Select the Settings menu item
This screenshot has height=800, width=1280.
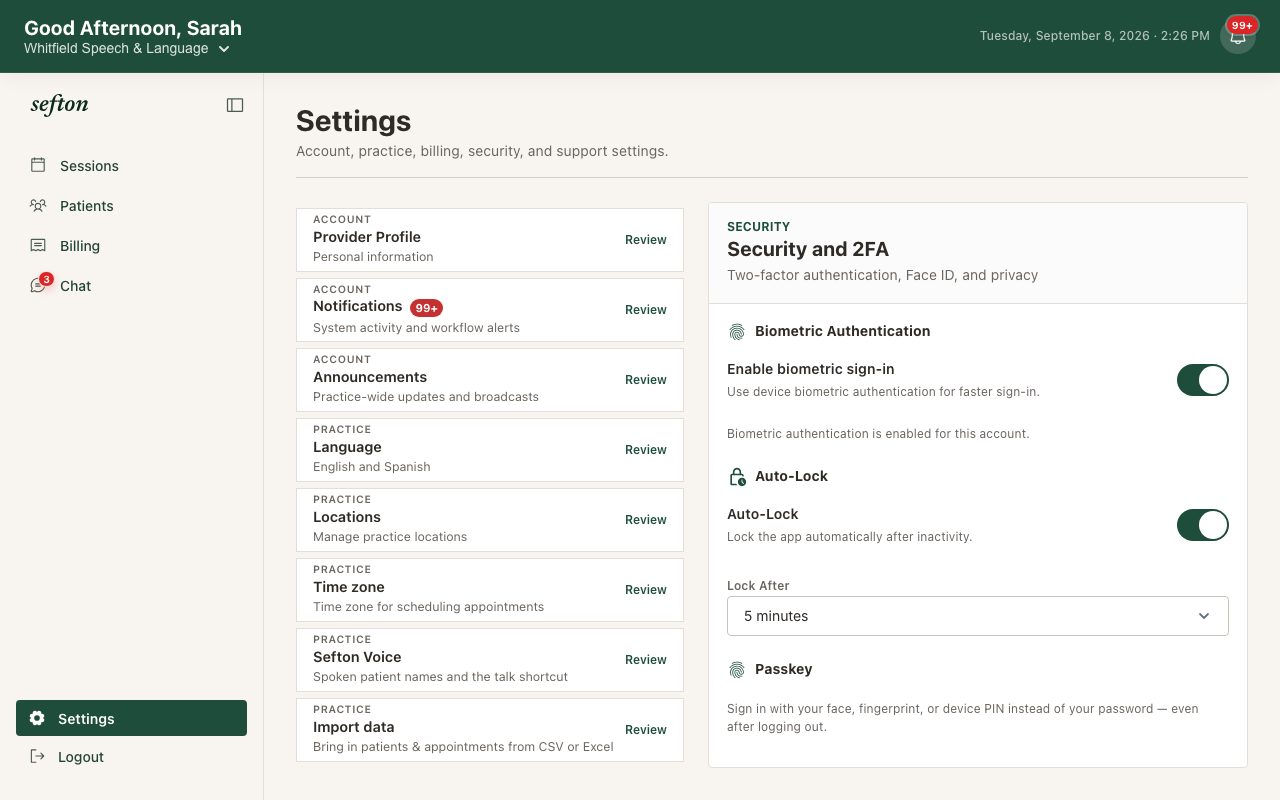tap(131, 718)
